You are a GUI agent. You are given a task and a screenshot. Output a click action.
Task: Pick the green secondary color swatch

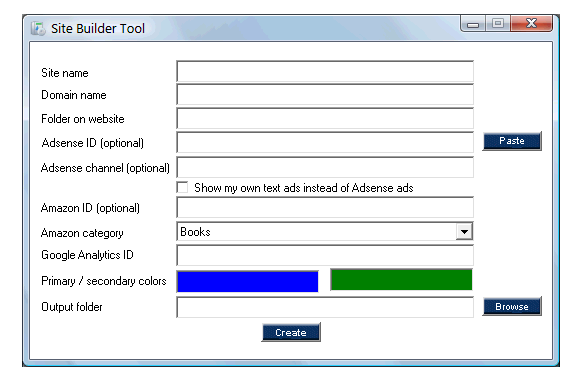[401, 280]
